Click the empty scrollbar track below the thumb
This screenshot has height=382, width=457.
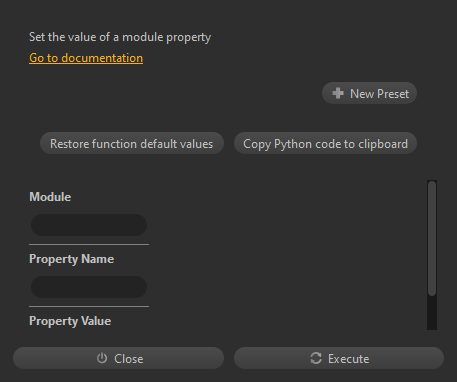pos(432,313)
